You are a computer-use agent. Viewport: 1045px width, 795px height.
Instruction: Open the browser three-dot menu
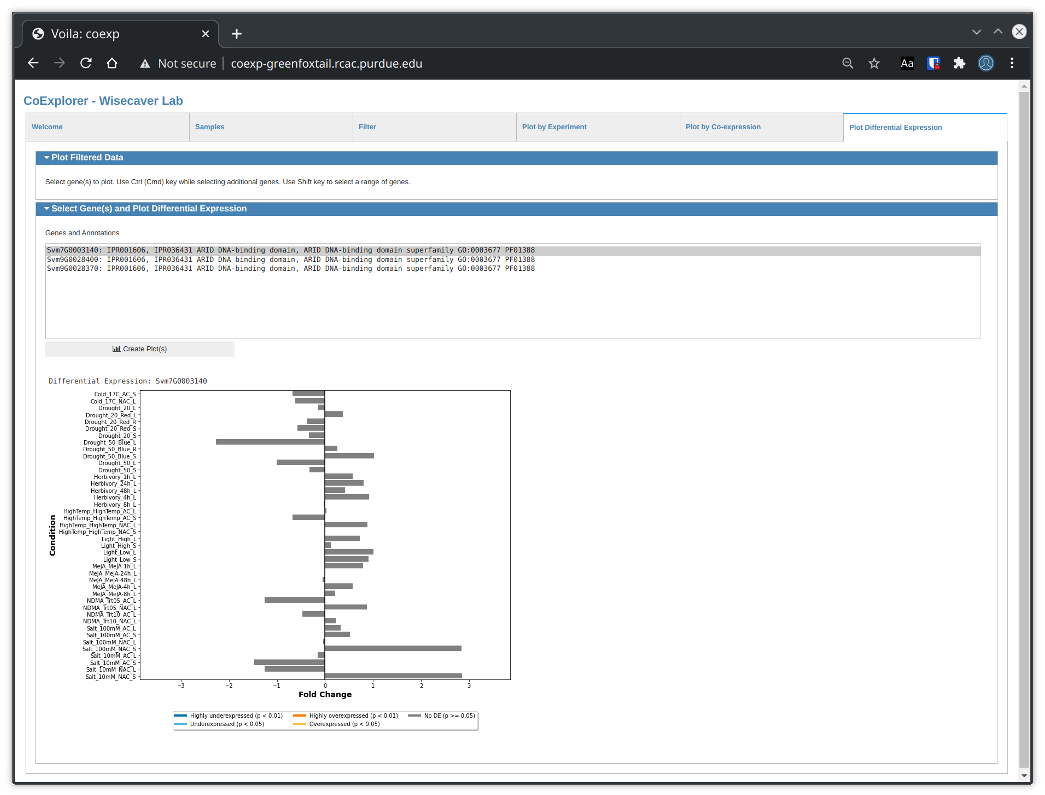(x=1012, y=63)
